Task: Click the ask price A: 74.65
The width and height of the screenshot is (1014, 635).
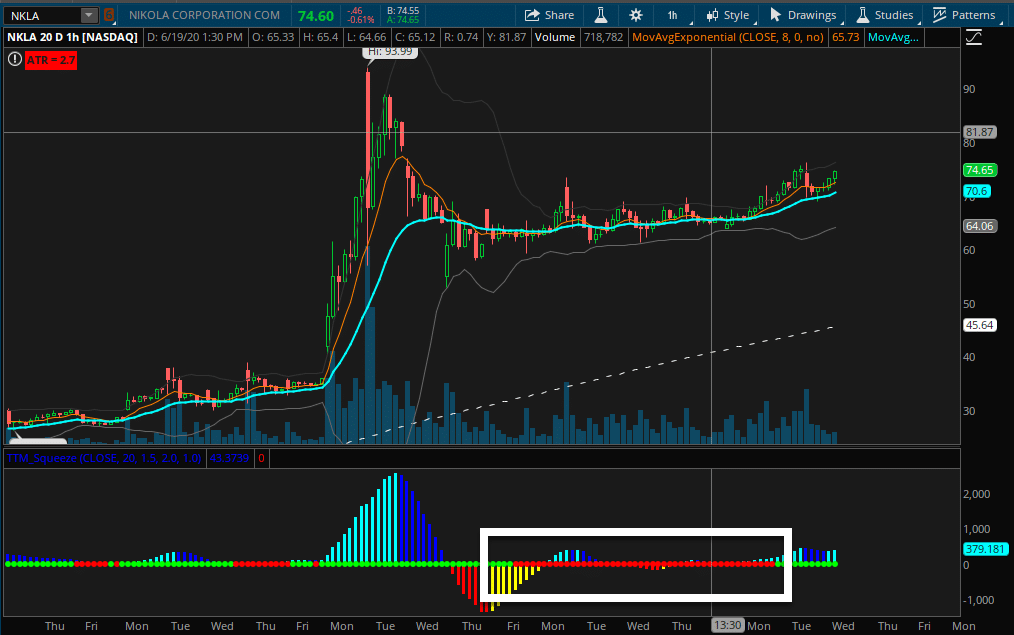Action: (x=403, y=20)
